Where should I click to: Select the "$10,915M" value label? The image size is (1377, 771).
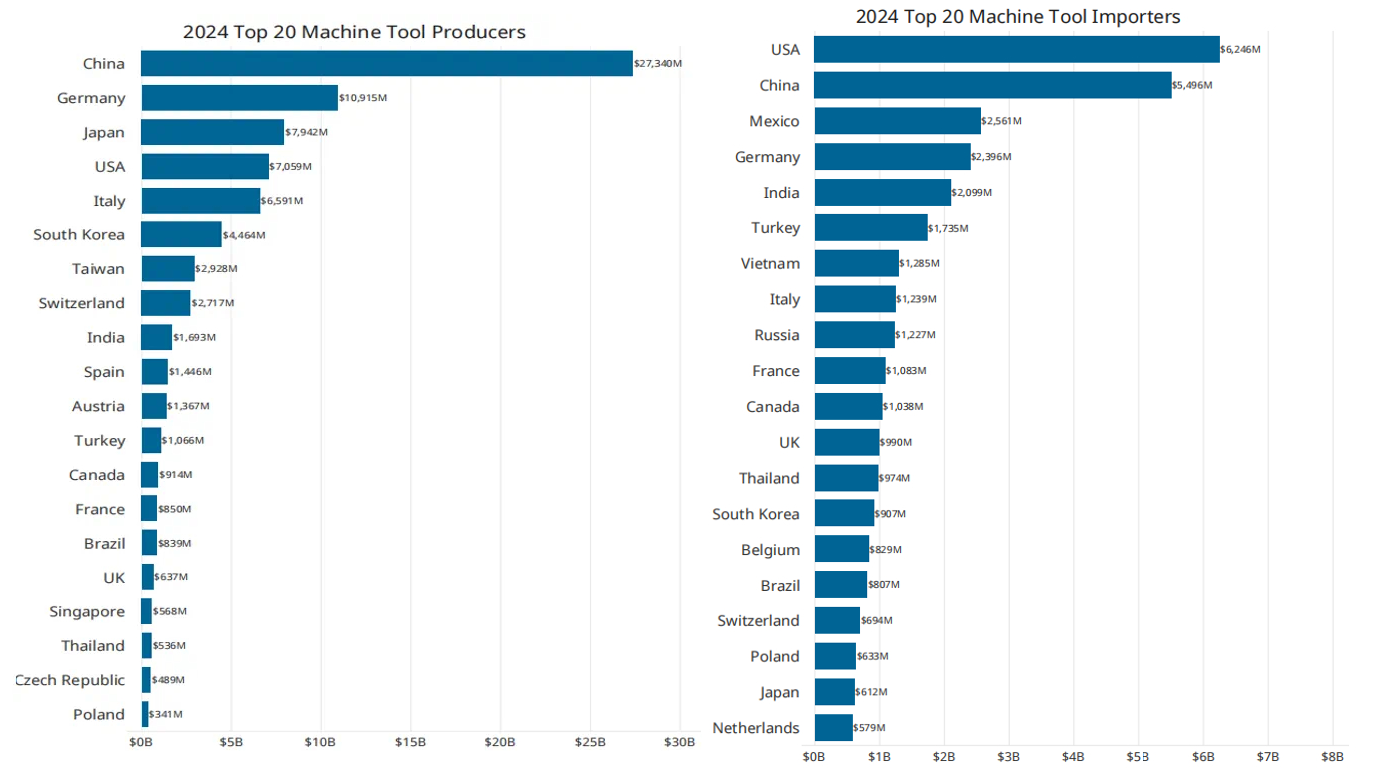click(363, 98)
